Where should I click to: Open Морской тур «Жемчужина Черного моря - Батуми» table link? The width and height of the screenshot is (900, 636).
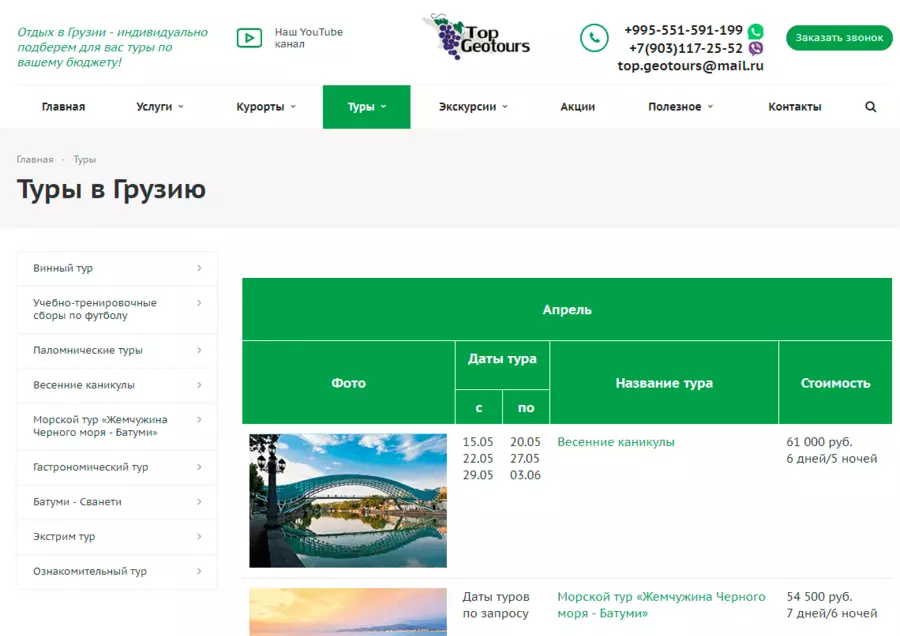[661, 605]
